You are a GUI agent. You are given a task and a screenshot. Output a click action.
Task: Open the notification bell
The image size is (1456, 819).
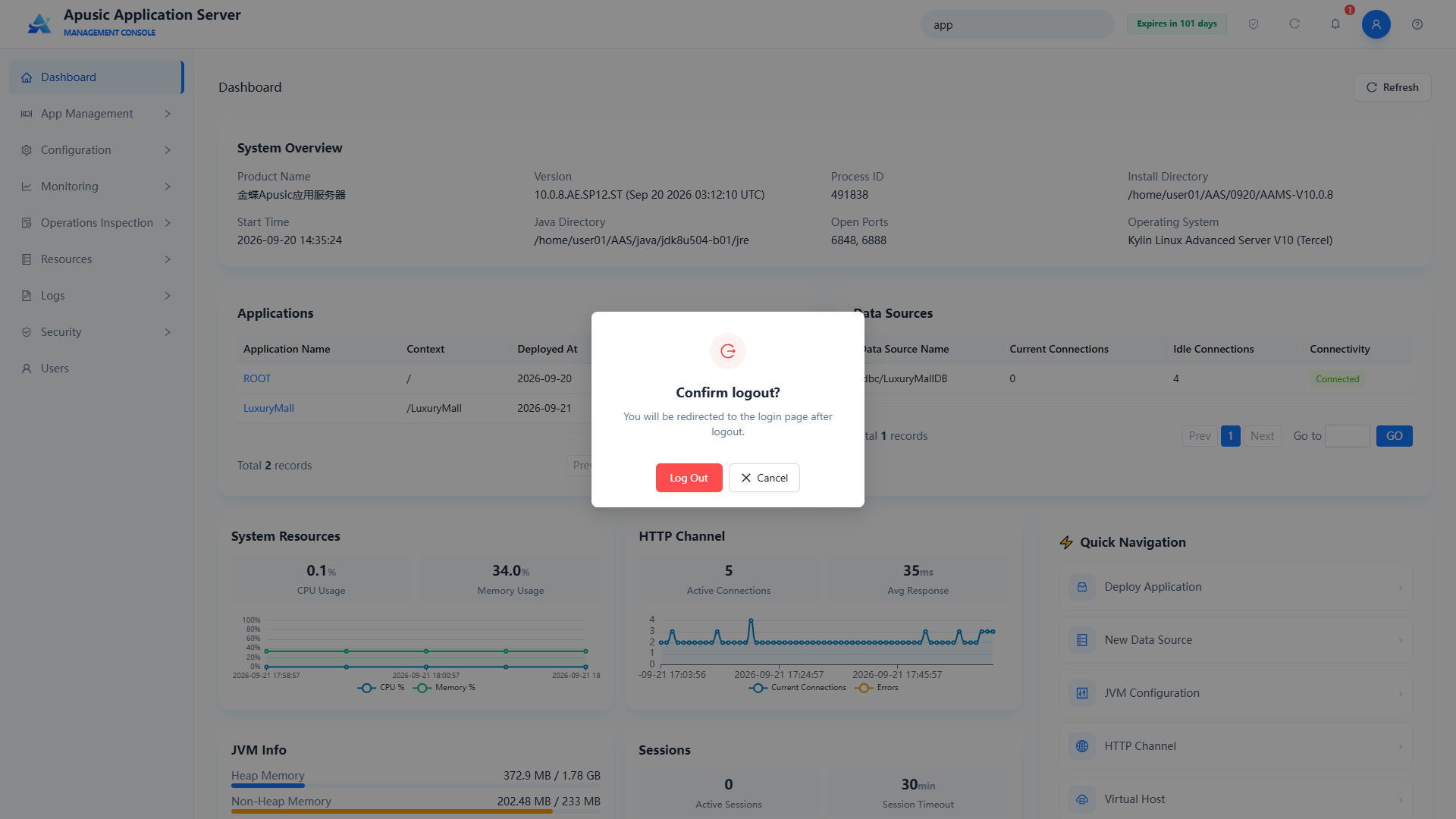click(1335, 24)
